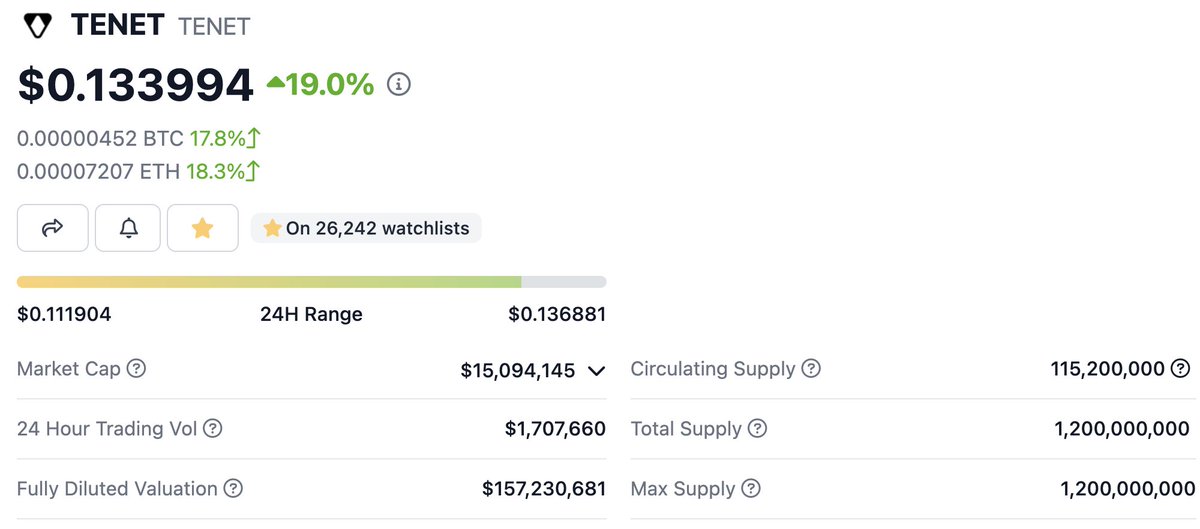The width and height of the screenshot is (1200, 529).
Task: Click the Max Supply help icon
Action: (751, 489)
